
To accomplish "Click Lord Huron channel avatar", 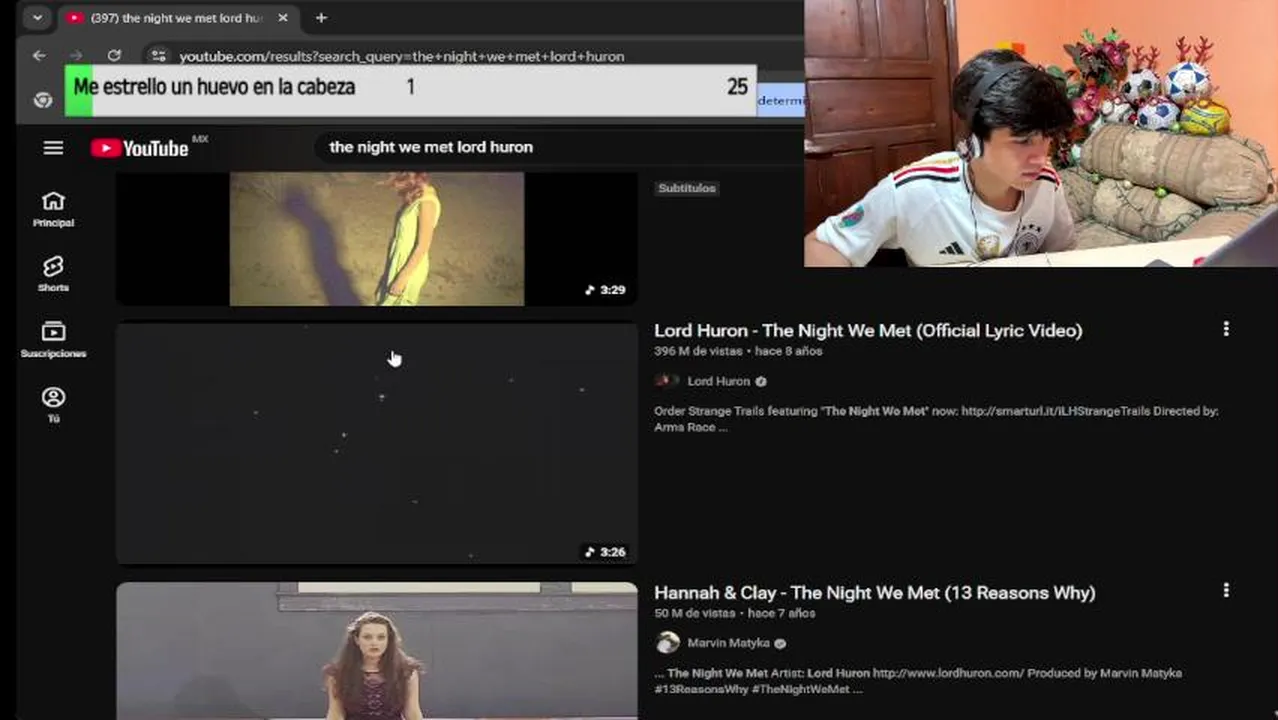I will click(x=666, y=381).
